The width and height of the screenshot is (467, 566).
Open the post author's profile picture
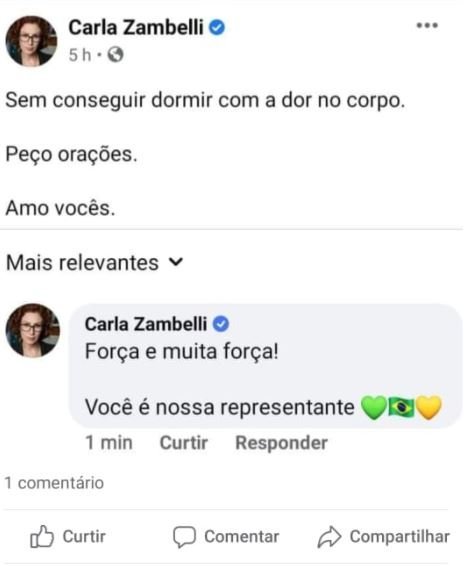point(31,41)
